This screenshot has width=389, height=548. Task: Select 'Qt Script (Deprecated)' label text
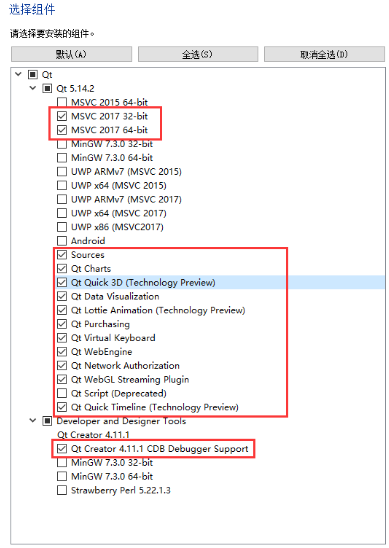click(119, 394)
